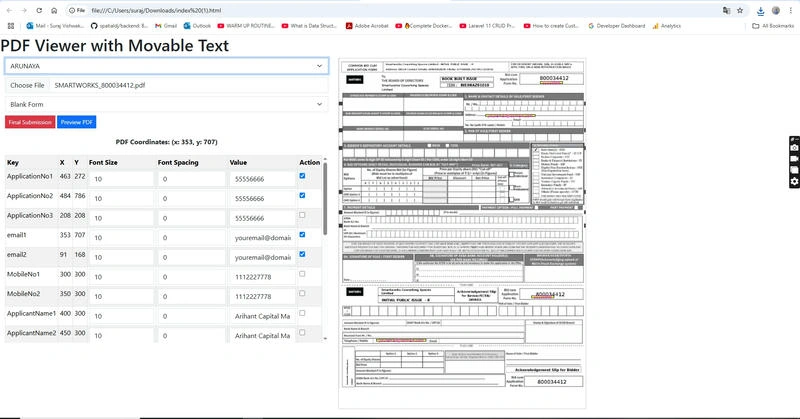Viewport: 800px width, 419px height.
Task: Bookmark this page with the star icon
Action: click(x=740, y=10)
